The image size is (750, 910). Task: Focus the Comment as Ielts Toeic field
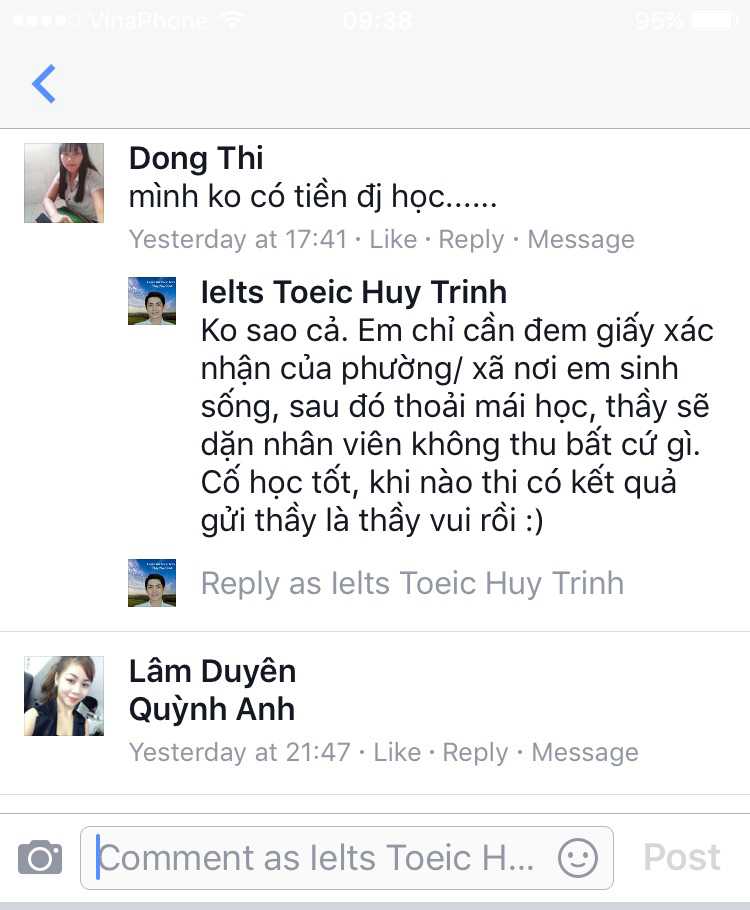coord(347,858)
